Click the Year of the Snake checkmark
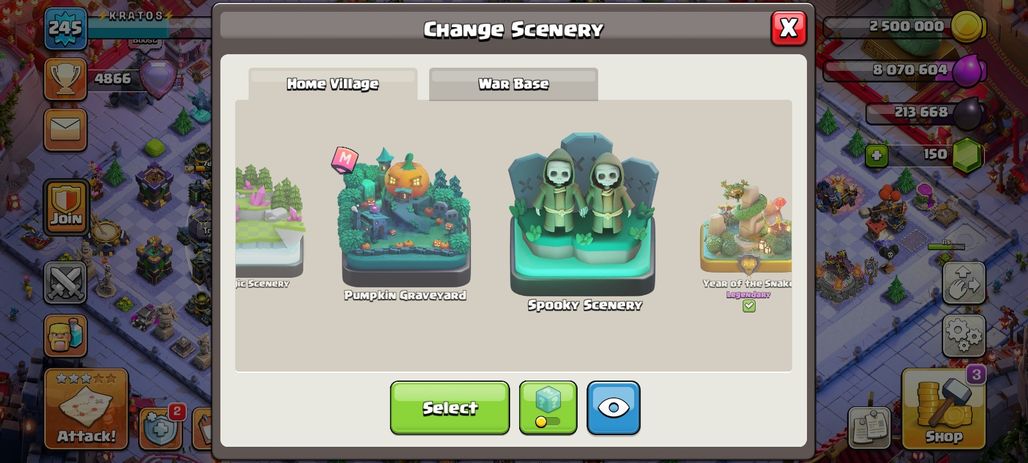1028x463 pixels. tap(749, 306)
